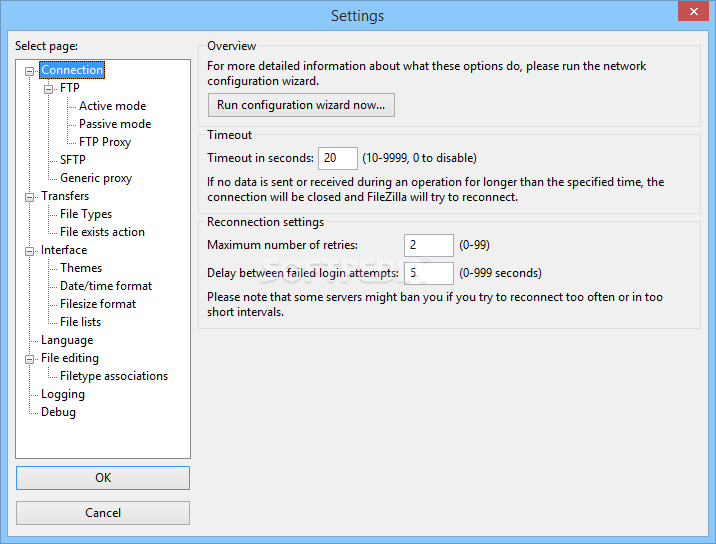Open the Filetype associations page
This screenshot has height=544, width=716.
click(x=114, y=376)
